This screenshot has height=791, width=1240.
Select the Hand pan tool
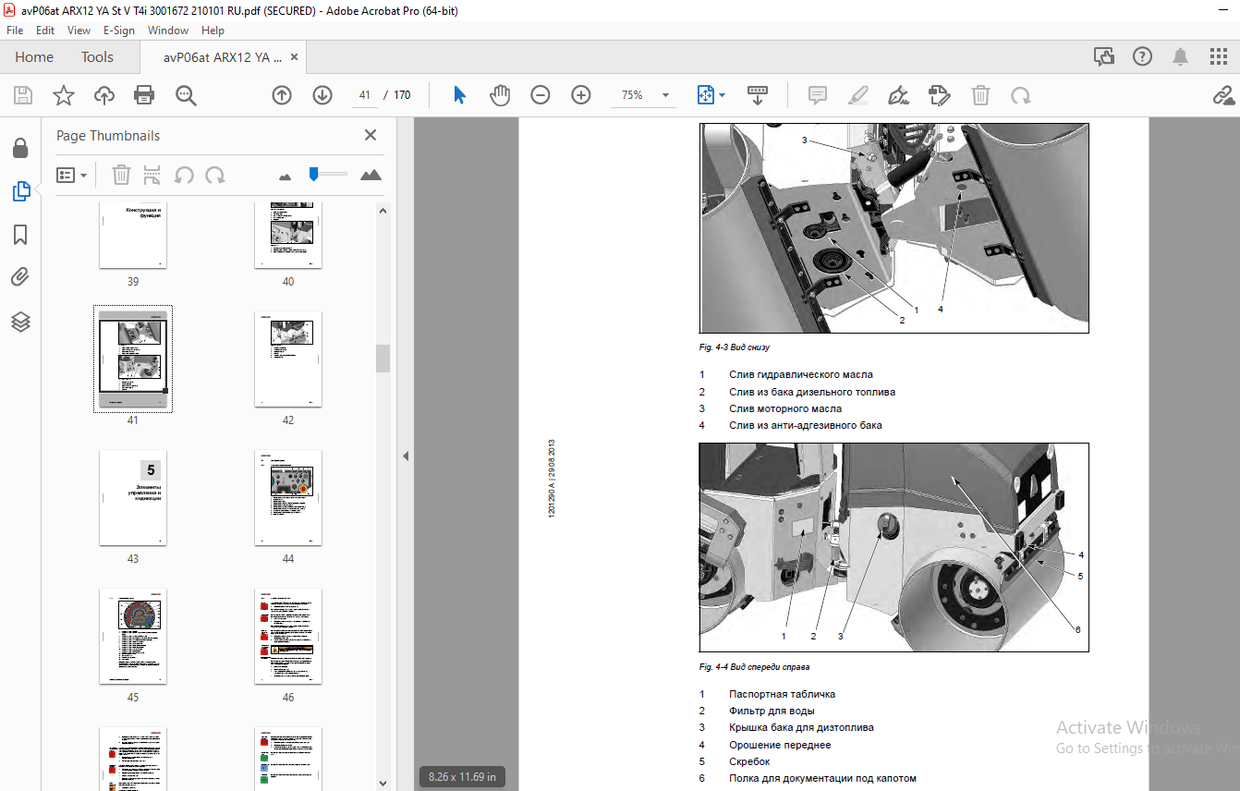pyautogui.click(x=500, y=95)
